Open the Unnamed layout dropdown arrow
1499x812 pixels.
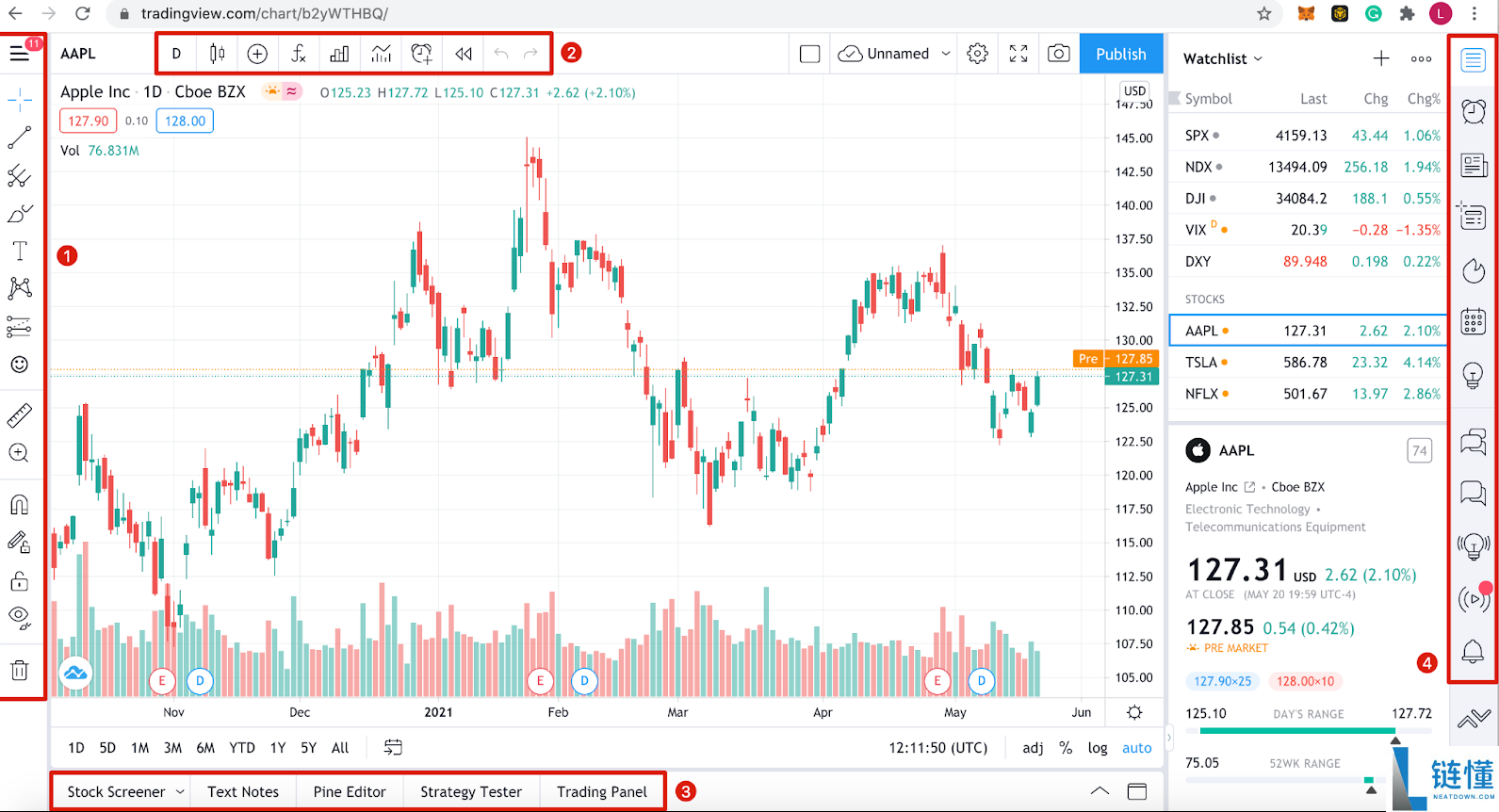[946, 54]
